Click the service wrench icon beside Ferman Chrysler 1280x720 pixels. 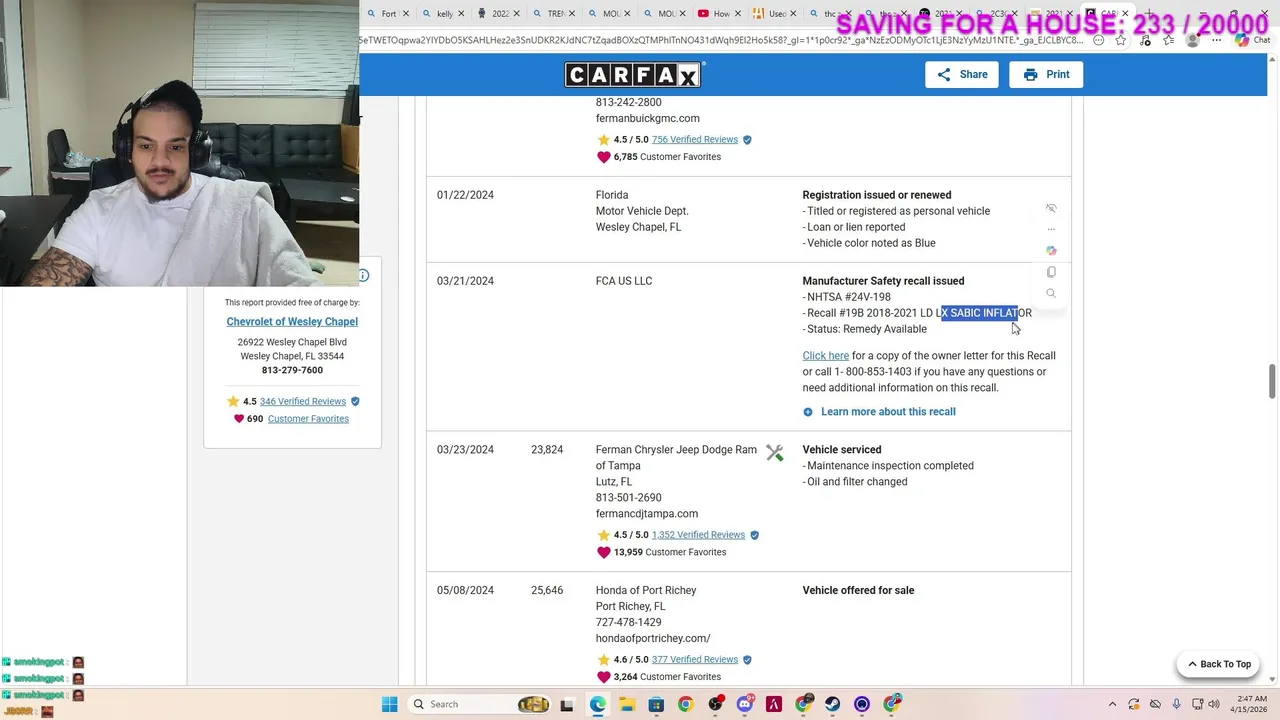[775, 453]
